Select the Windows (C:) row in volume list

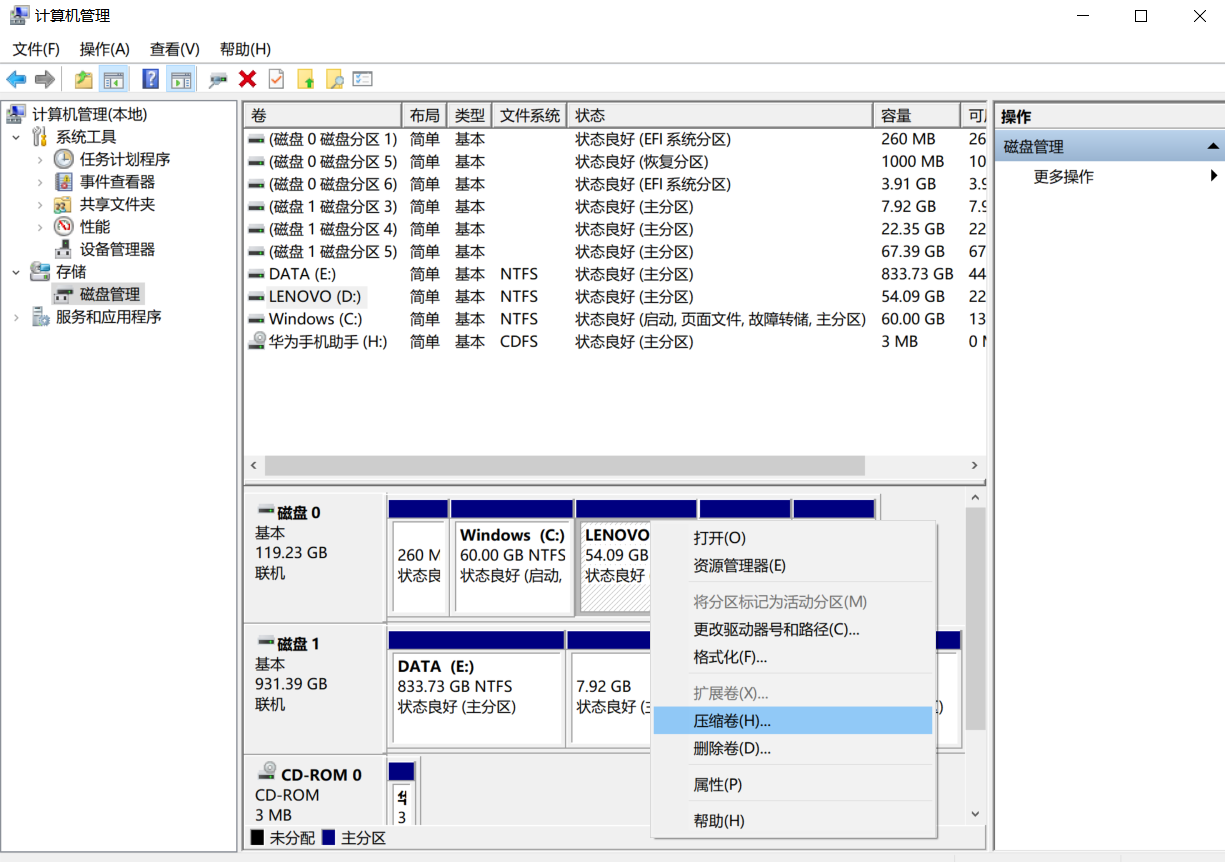[615, 319]
